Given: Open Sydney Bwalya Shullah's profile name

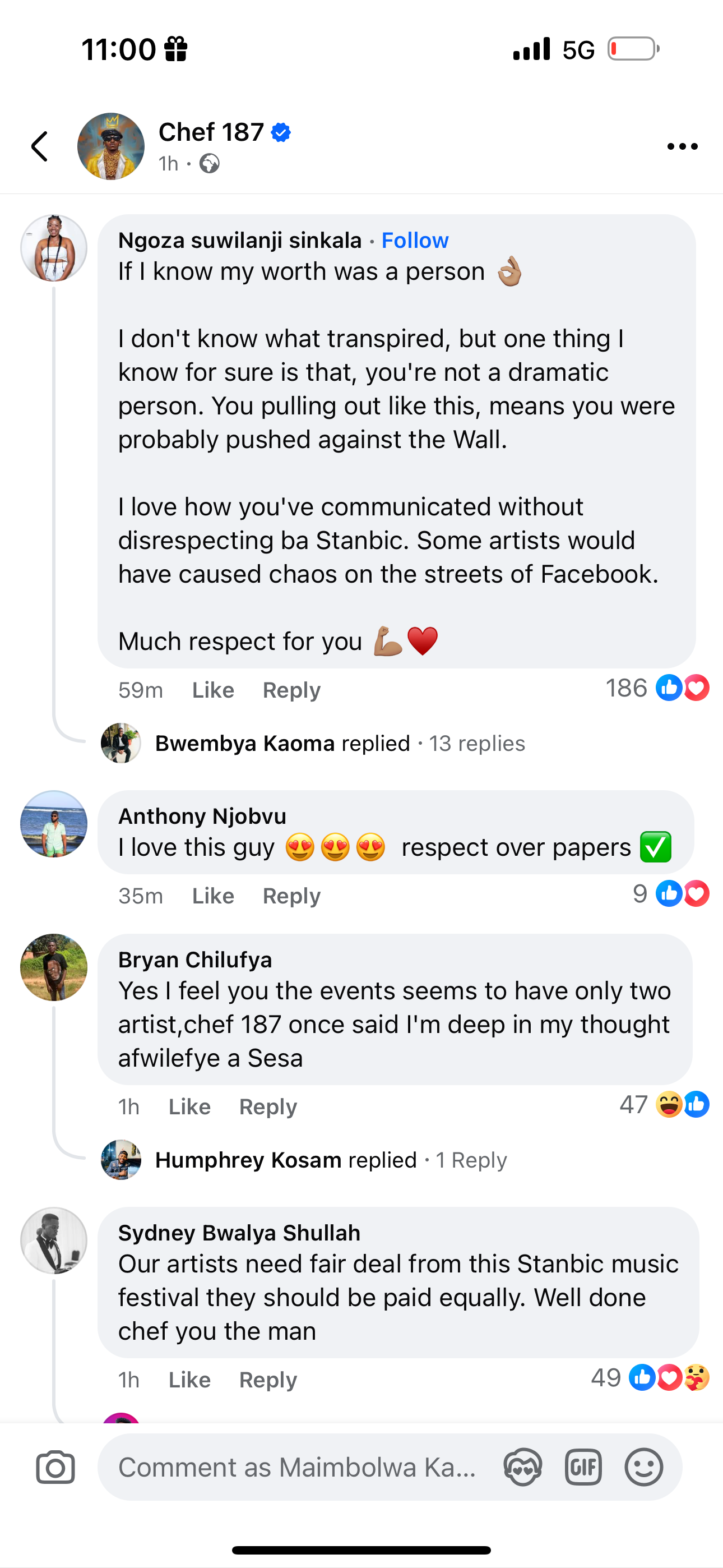Looking at the screenshot, I should 239,1233.
